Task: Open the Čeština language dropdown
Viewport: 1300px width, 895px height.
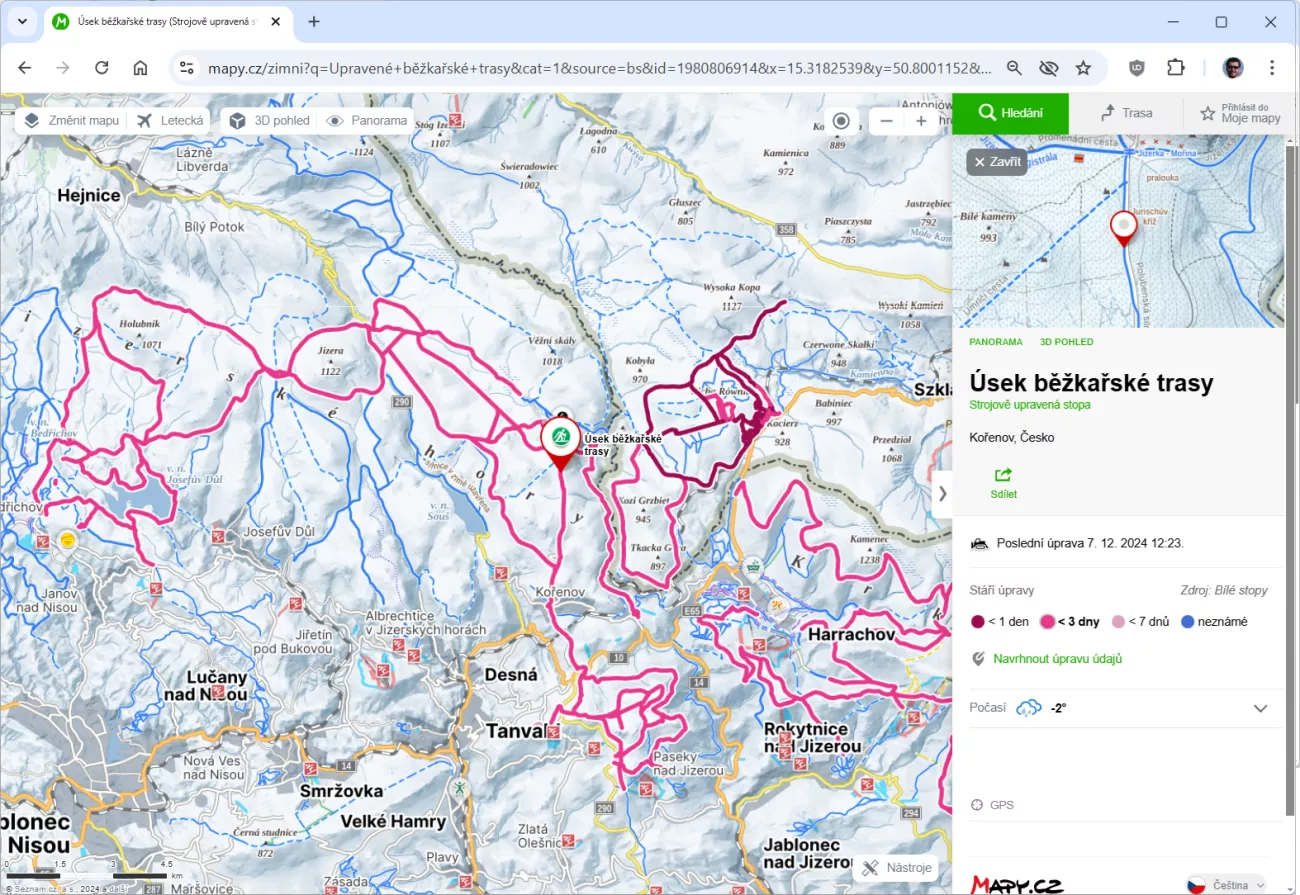Action: tap(1225, 885)
